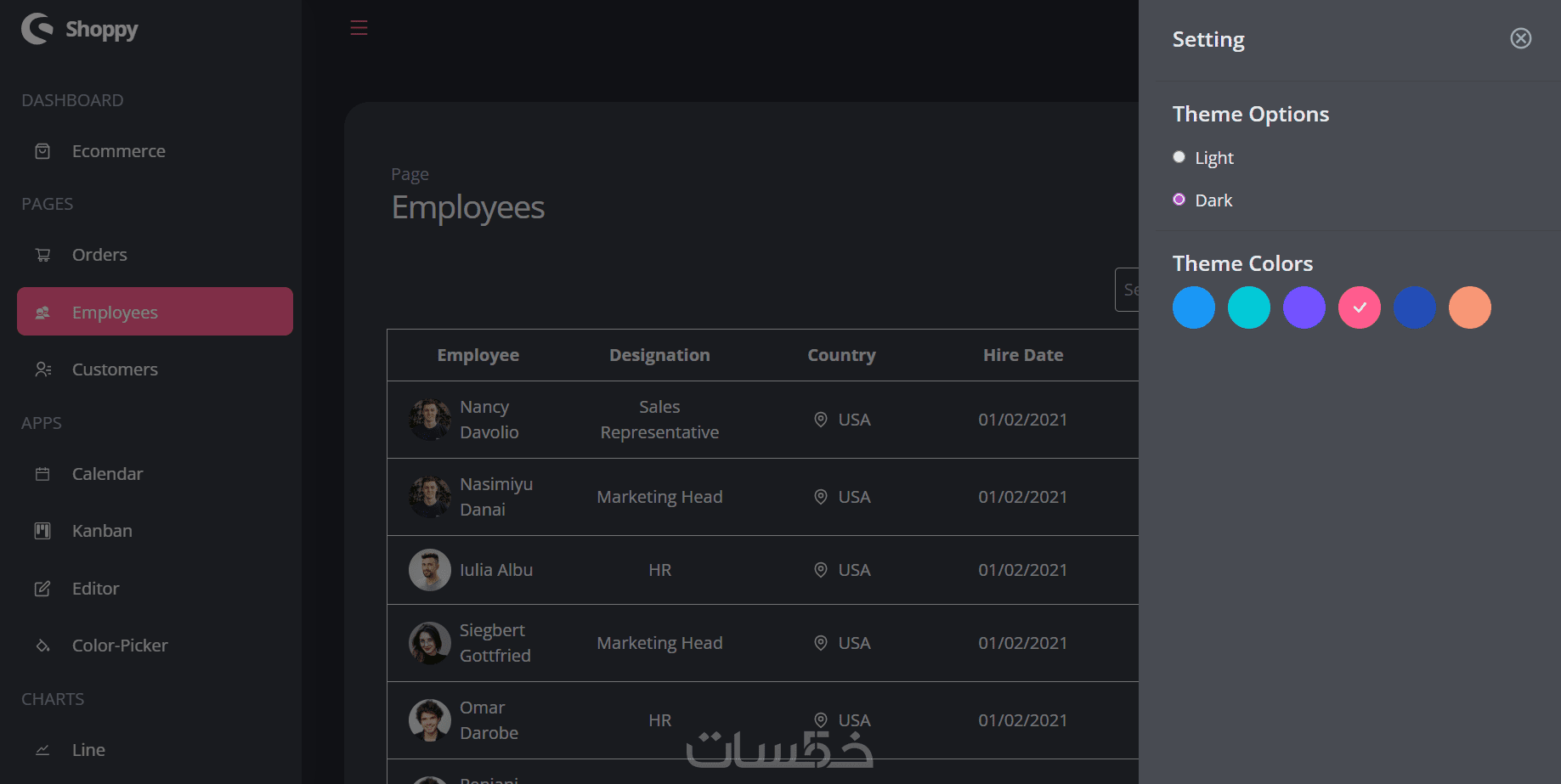1561x784 pixels.
Task: Open Ecommerce dashboard from sidebar
Action: click(118, 151)
